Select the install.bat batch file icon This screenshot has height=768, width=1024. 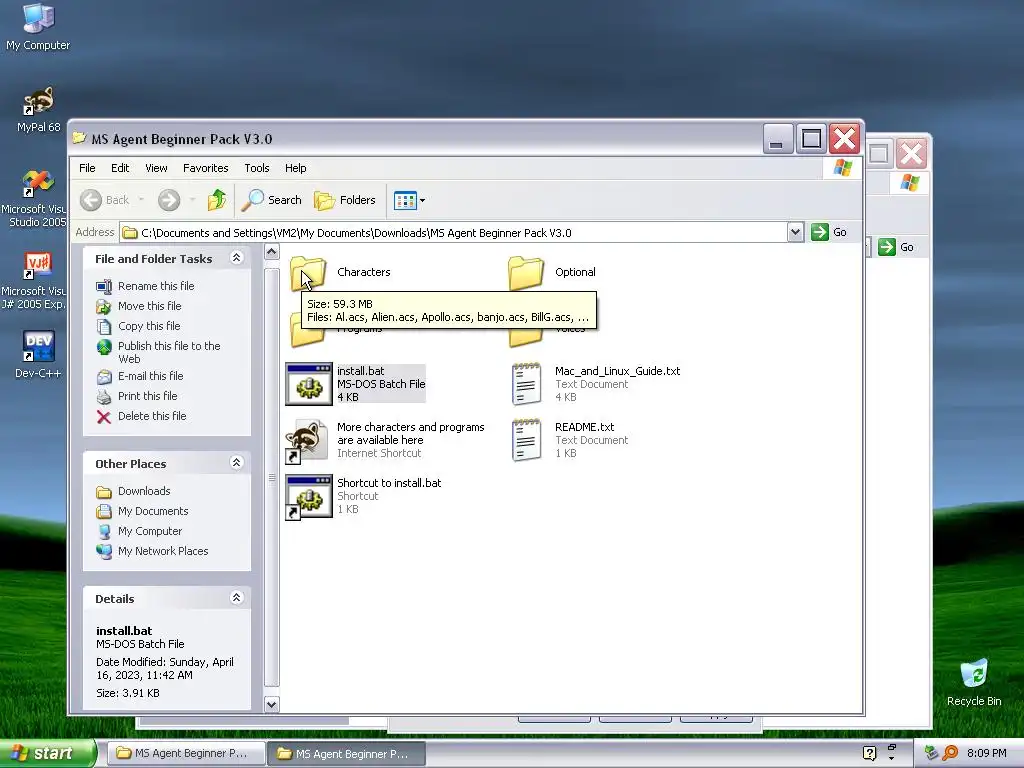click(x=308, y=384)
